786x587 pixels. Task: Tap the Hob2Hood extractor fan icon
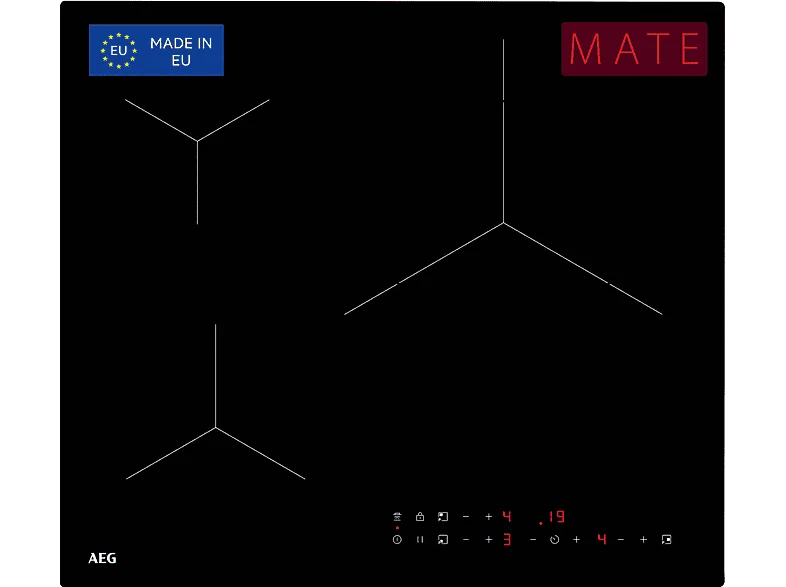pos(397,516)
